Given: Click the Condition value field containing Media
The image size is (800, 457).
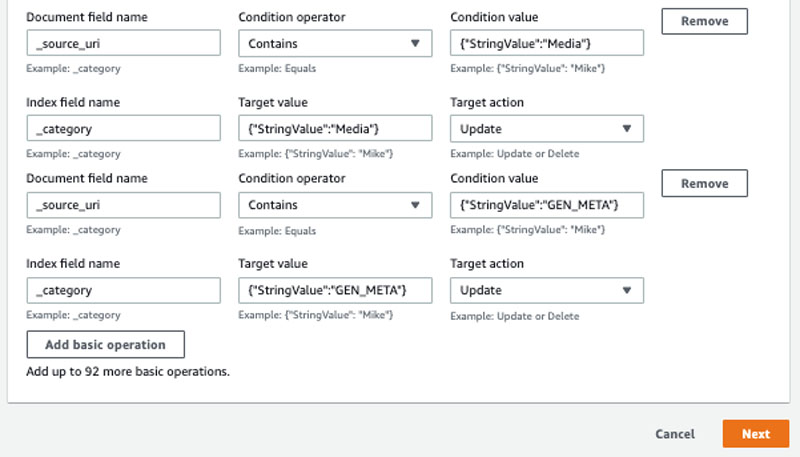Looking at the screenshot, I should (x=547, y=43).
